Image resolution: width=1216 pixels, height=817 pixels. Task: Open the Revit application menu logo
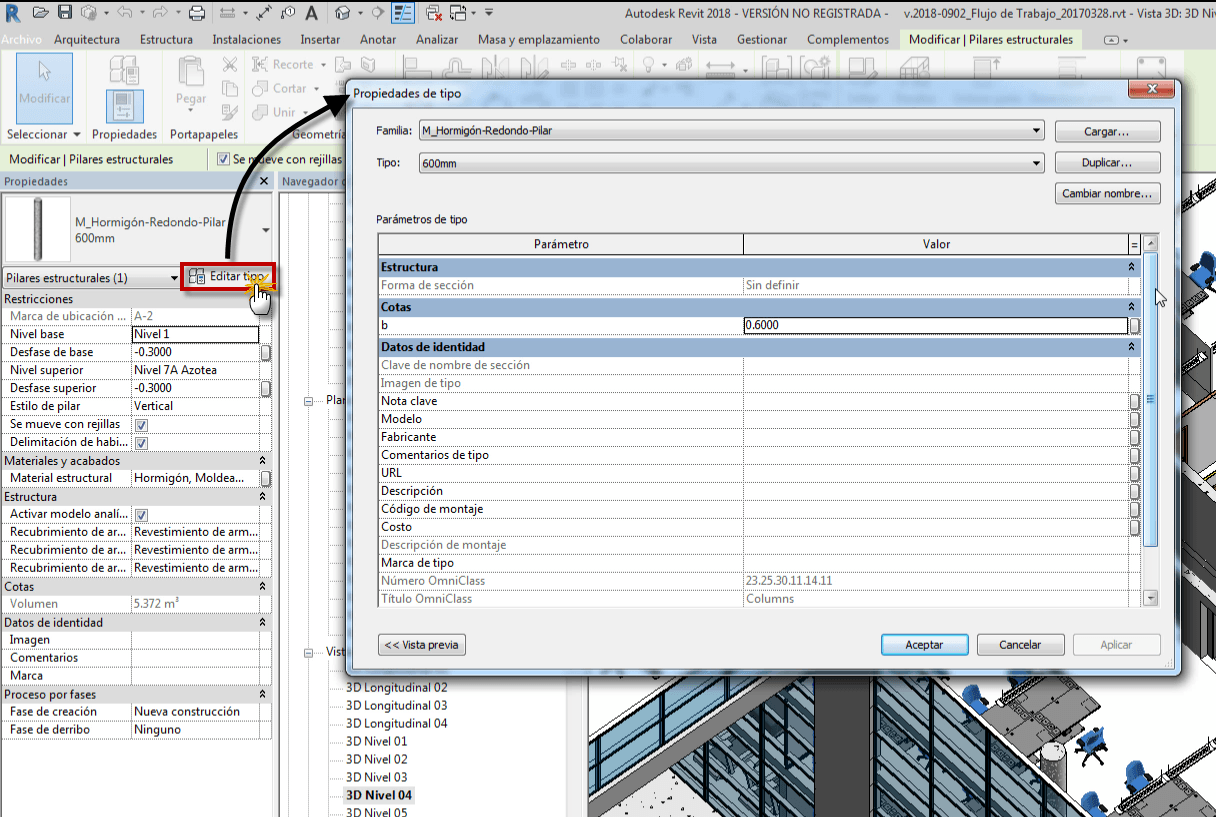13,13
